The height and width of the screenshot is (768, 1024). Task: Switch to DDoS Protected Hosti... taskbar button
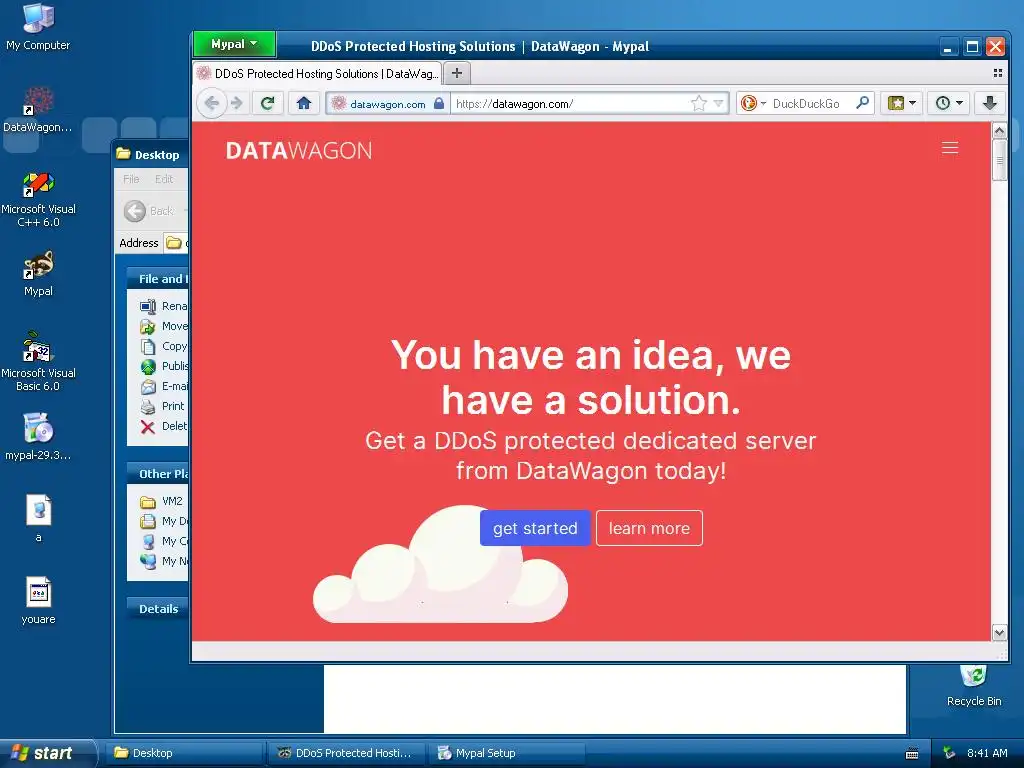346,753
